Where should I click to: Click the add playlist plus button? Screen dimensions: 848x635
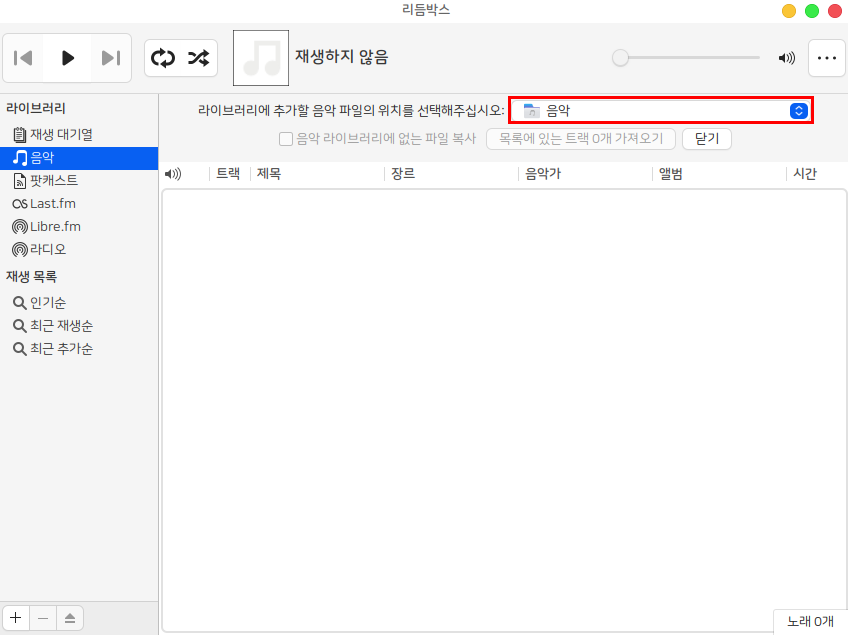(16, 618)
